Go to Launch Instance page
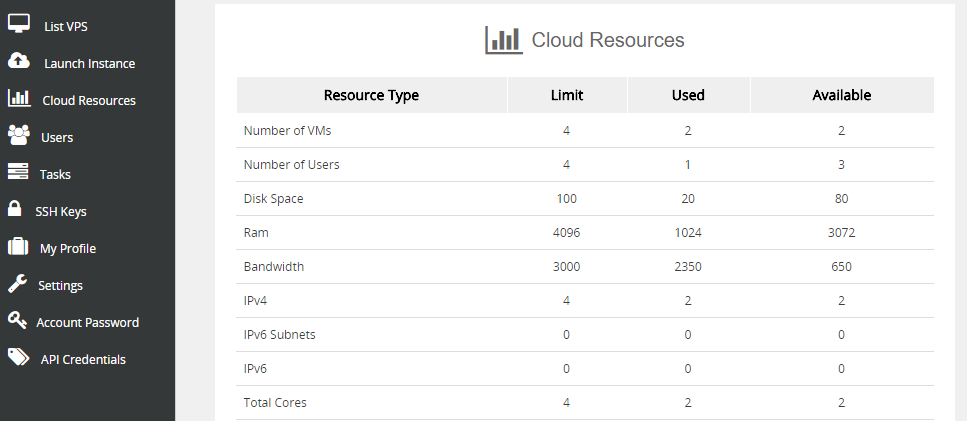Screen dimensions: 967x421 89,63
